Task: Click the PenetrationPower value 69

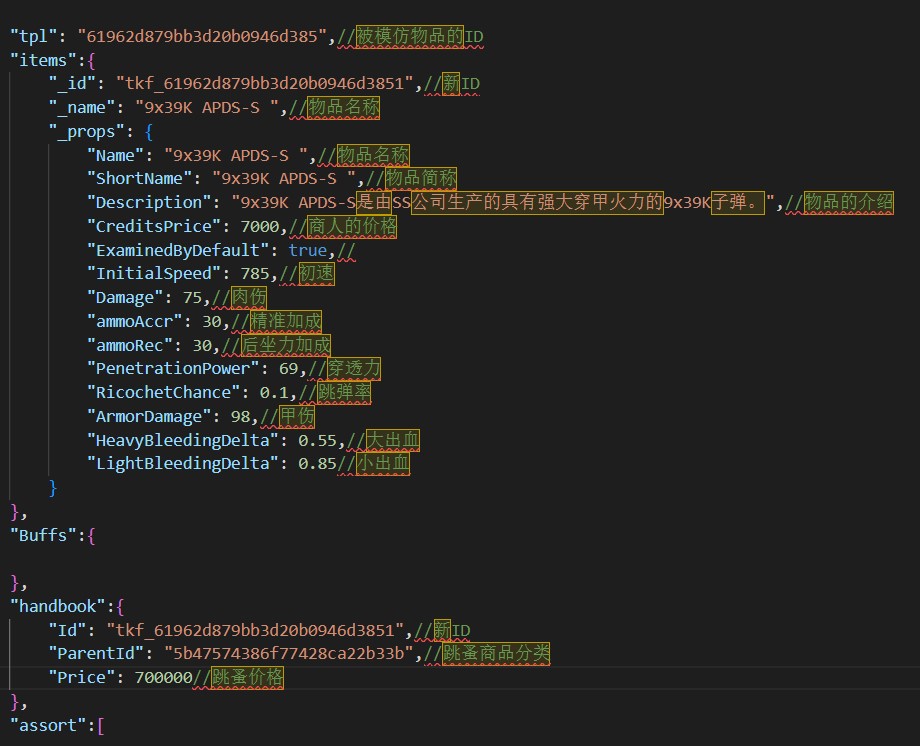Action: (x=288, y=369)
